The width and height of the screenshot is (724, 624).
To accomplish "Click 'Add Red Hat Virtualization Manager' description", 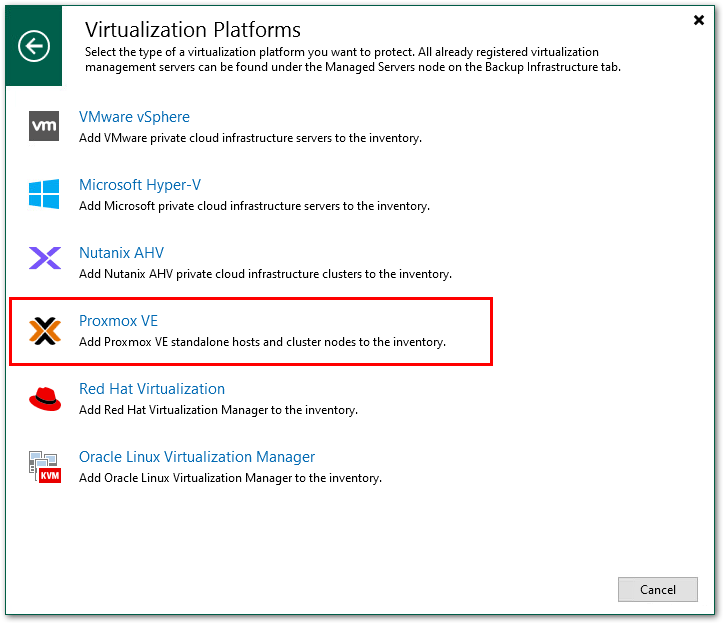I will pyautogui.click(x=218, y=410).
